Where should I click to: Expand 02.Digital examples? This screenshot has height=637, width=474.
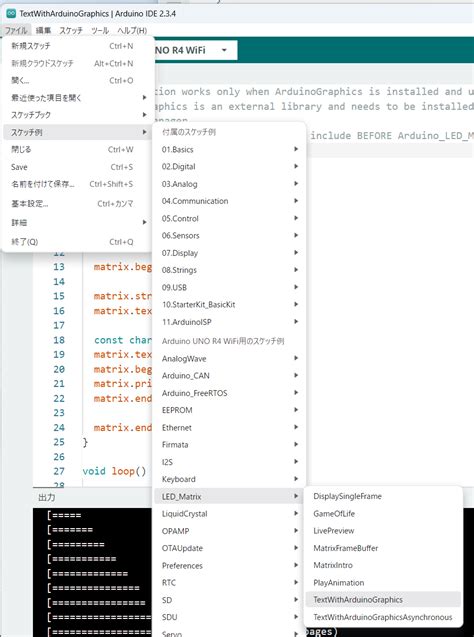pyautogui.click(x=229, y=167)
